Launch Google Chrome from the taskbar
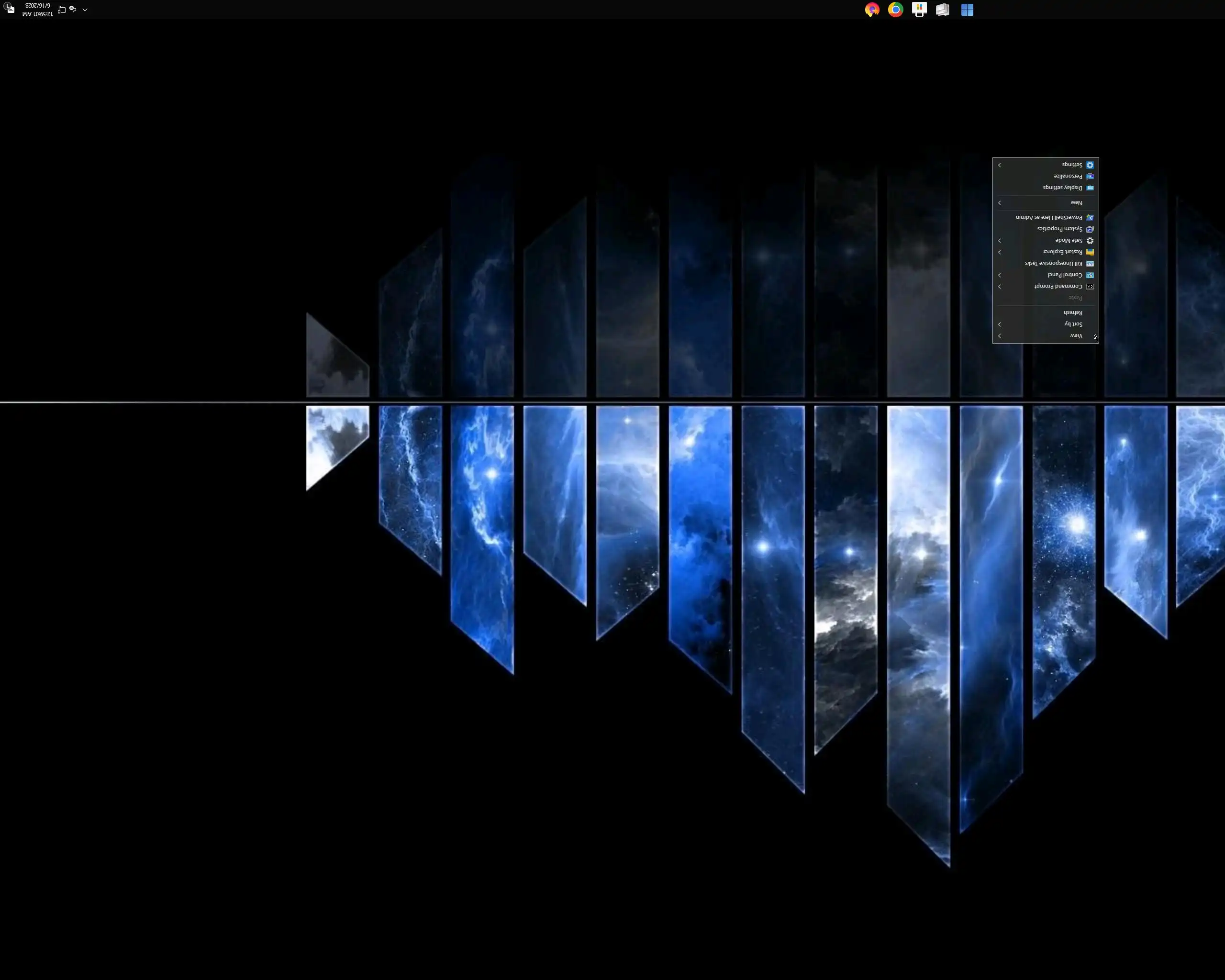Screen dimensions: 1225x980 coord(895,10)
